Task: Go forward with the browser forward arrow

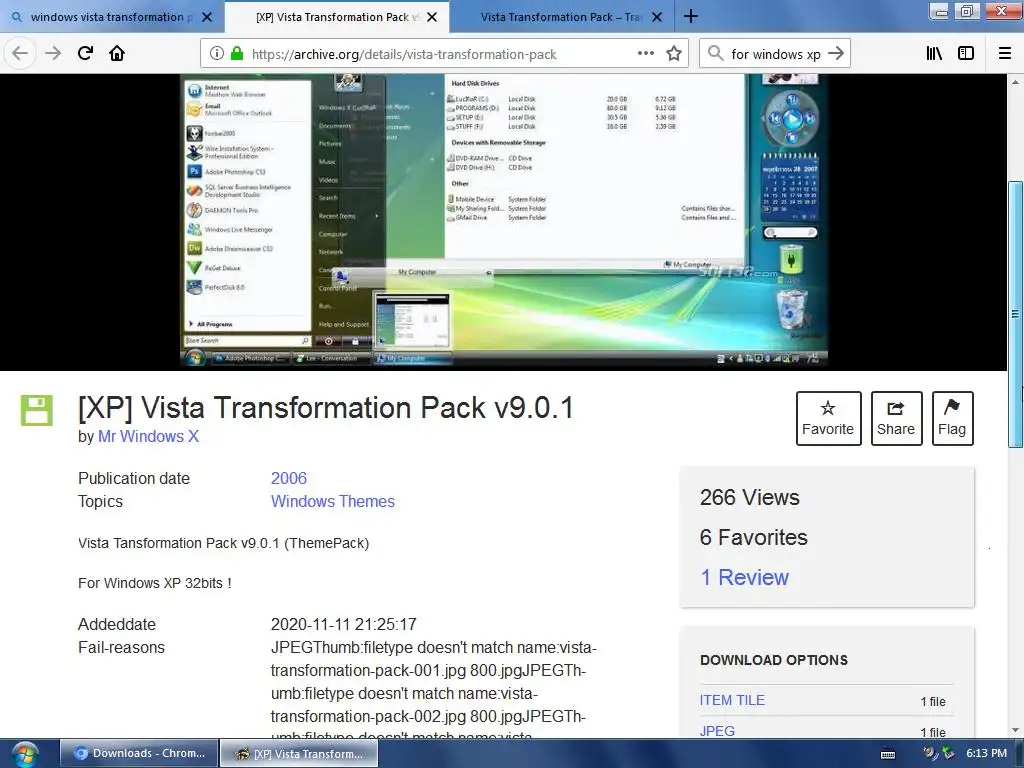Action: pyautogui.click(x=53, y=54)
